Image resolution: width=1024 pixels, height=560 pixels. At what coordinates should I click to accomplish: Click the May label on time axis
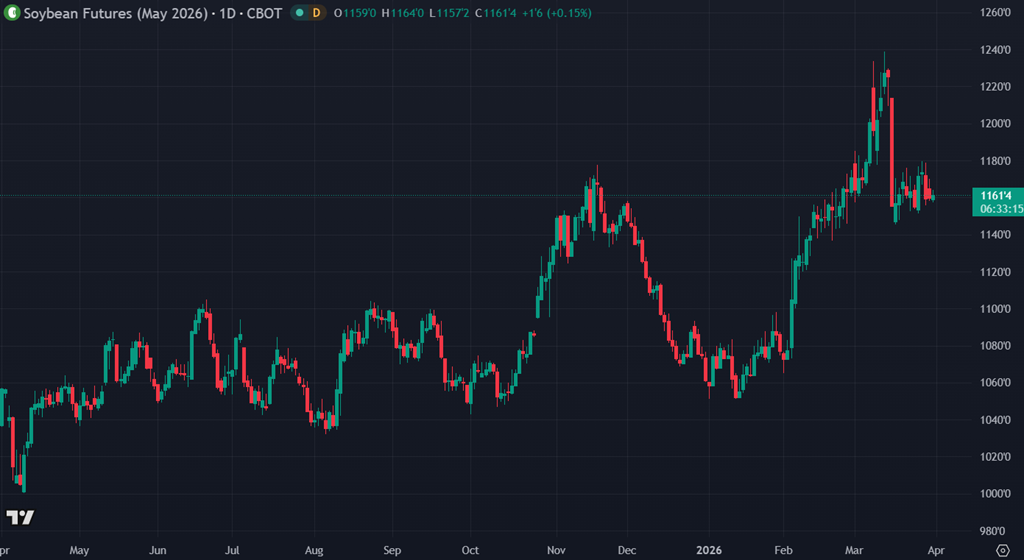(x=80, y=550)
